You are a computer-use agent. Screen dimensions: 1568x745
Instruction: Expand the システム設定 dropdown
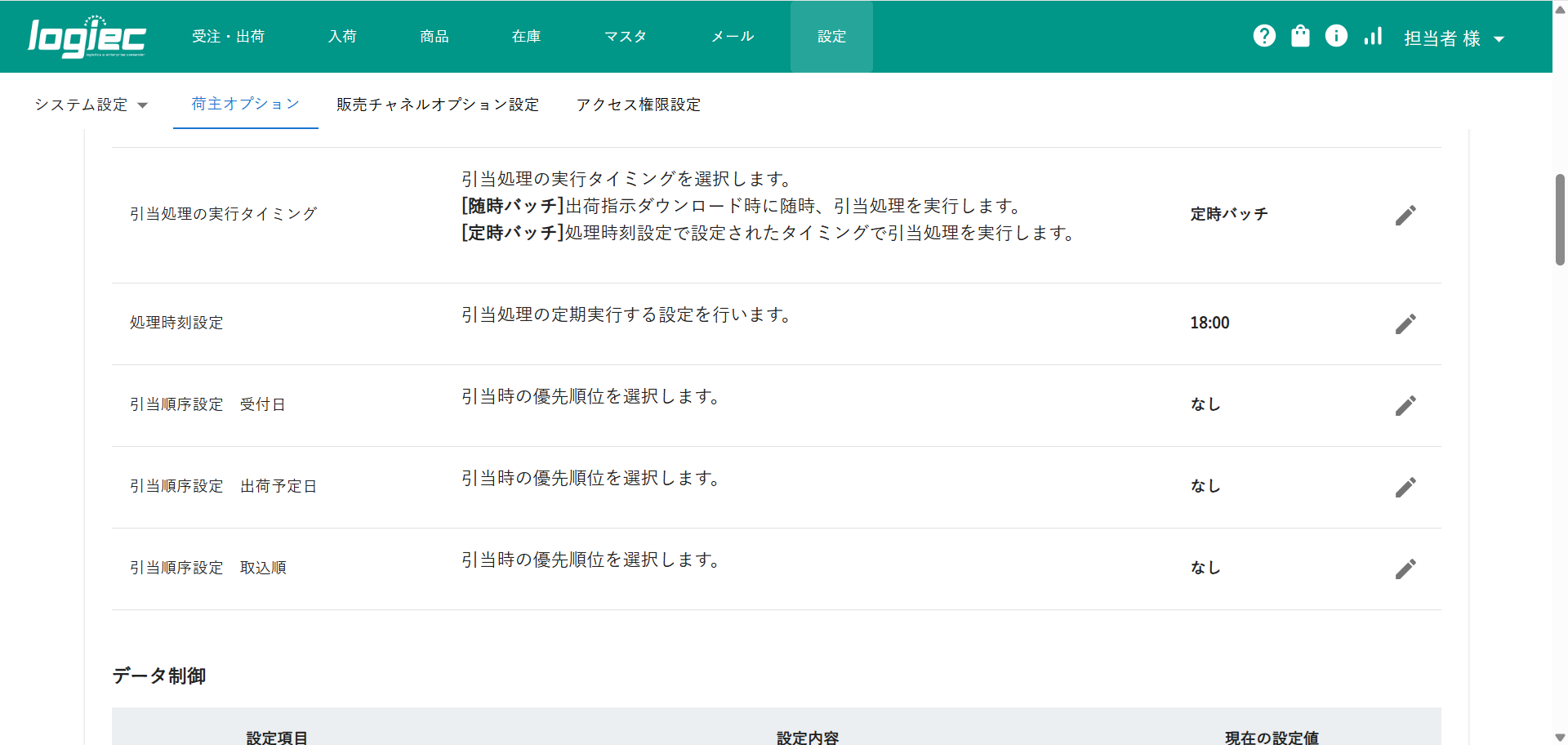tap(91, 105)
